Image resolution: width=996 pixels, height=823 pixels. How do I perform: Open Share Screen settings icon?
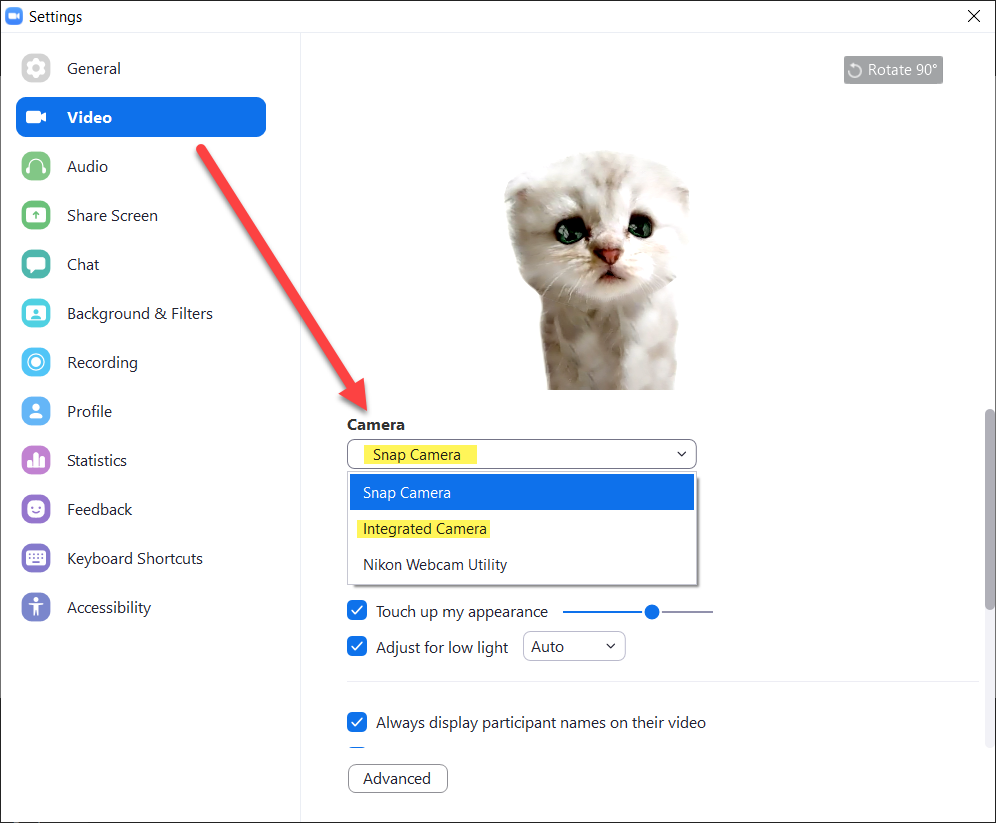(36, 215)
